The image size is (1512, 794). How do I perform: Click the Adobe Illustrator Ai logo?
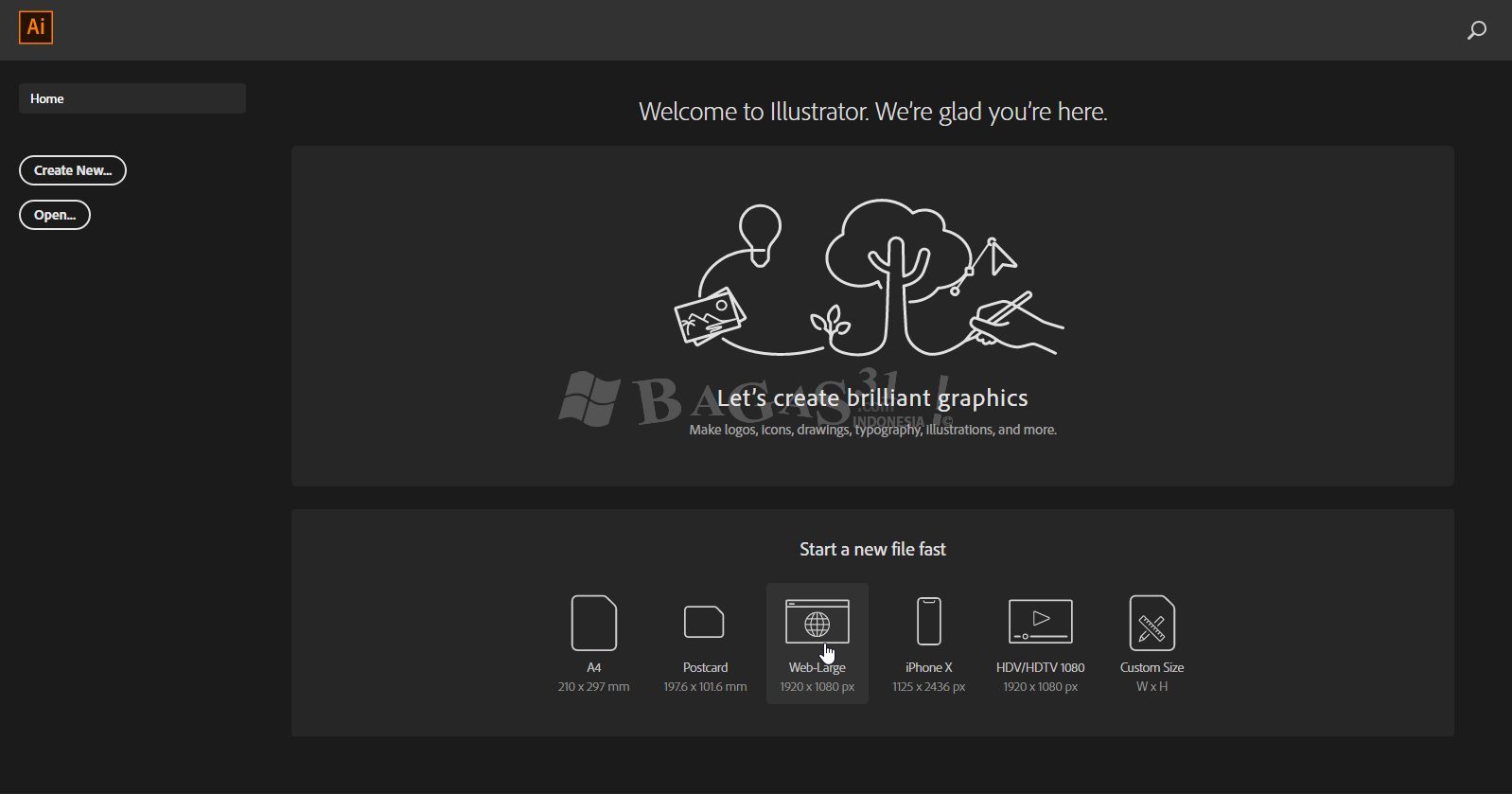36,27
